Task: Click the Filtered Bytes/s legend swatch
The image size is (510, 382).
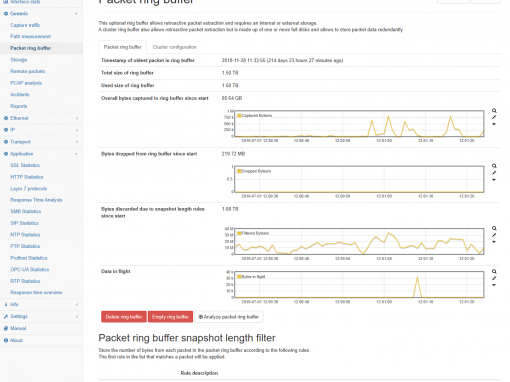Action: [239, 233]
